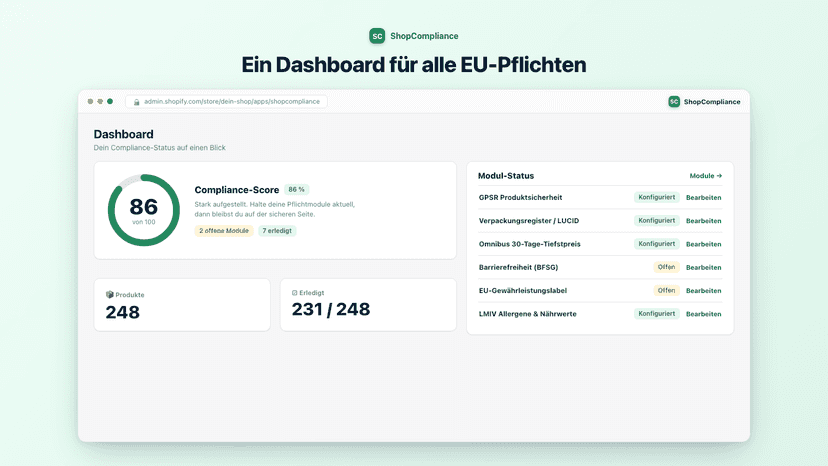Screen dimensions: 828x466
Task: Click the Offen badge for EU-Gewährleistungslabel
Action: 666,290
